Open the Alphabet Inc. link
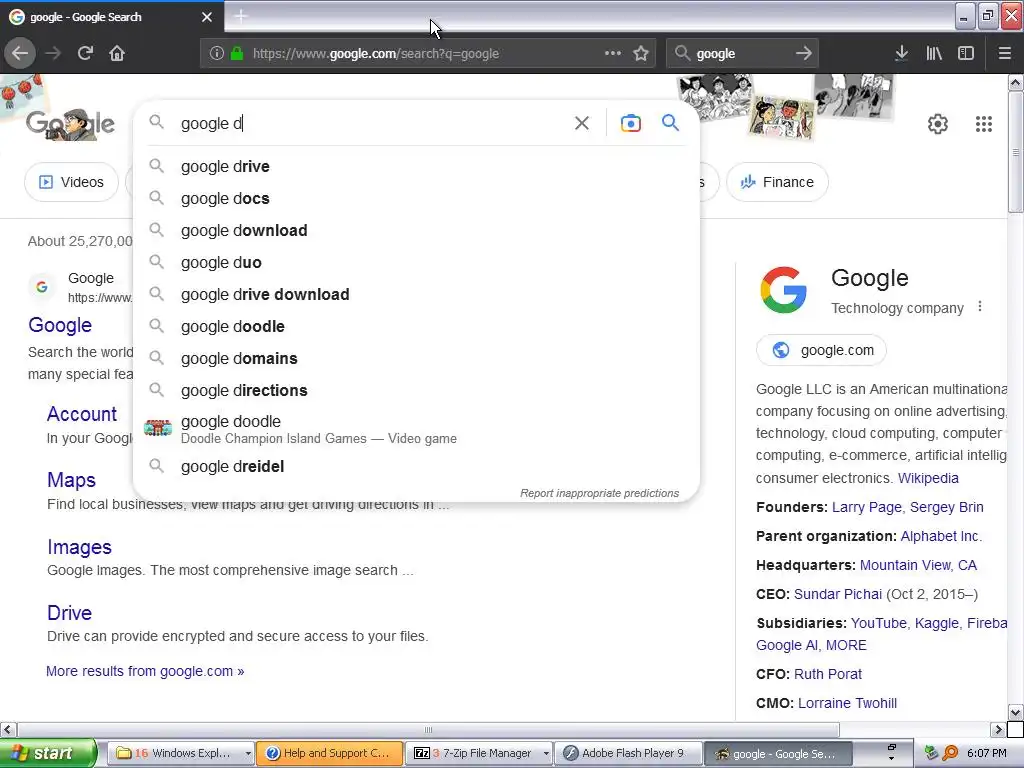The height and width of the screenshot is (768, 1024). click(x=940, y=536)
